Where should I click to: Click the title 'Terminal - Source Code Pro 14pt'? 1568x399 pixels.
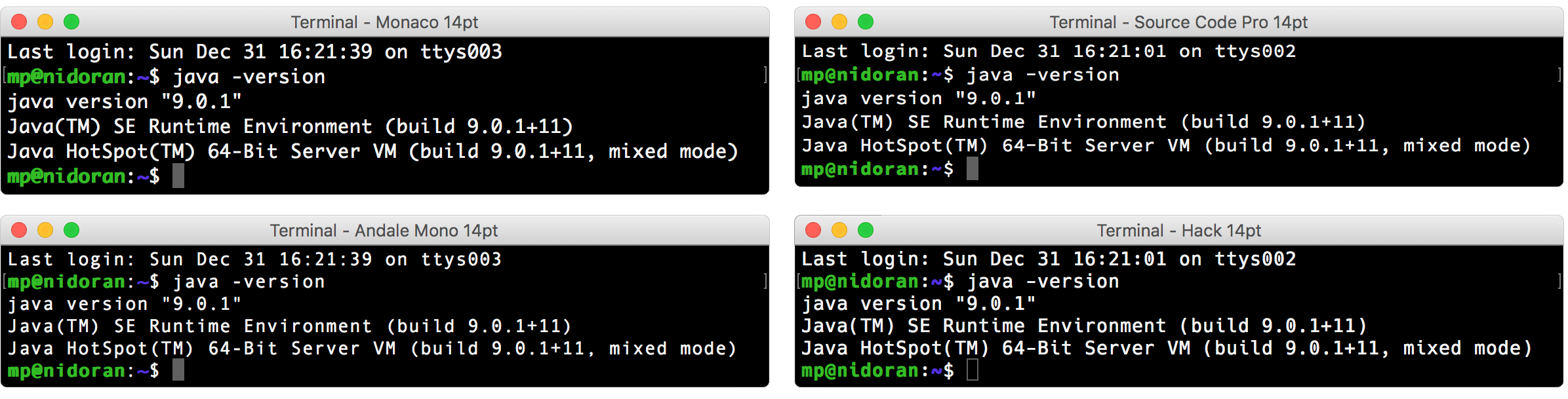1178,22
